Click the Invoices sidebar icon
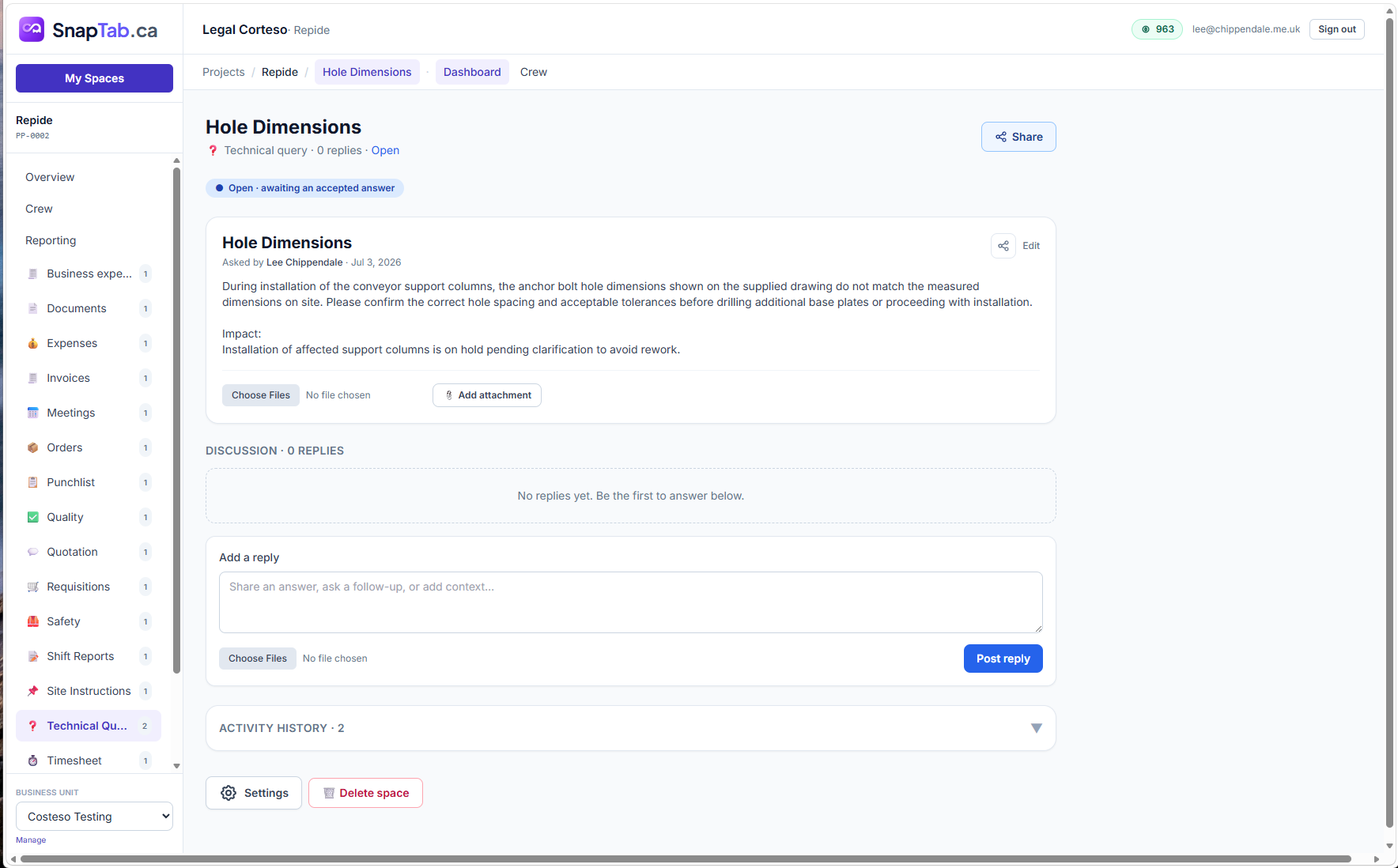The width and height of the screenshot is (1398, 868). [x=32, y=378]
